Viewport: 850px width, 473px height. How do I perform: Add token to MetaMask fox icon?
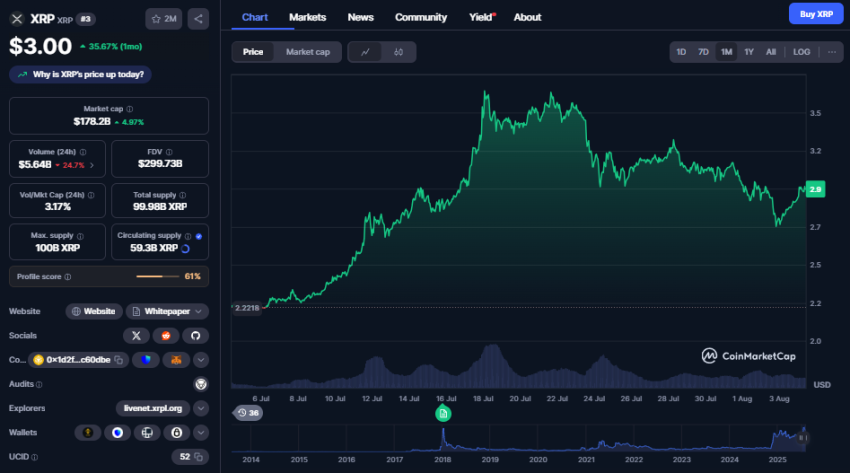coord(176,360)
